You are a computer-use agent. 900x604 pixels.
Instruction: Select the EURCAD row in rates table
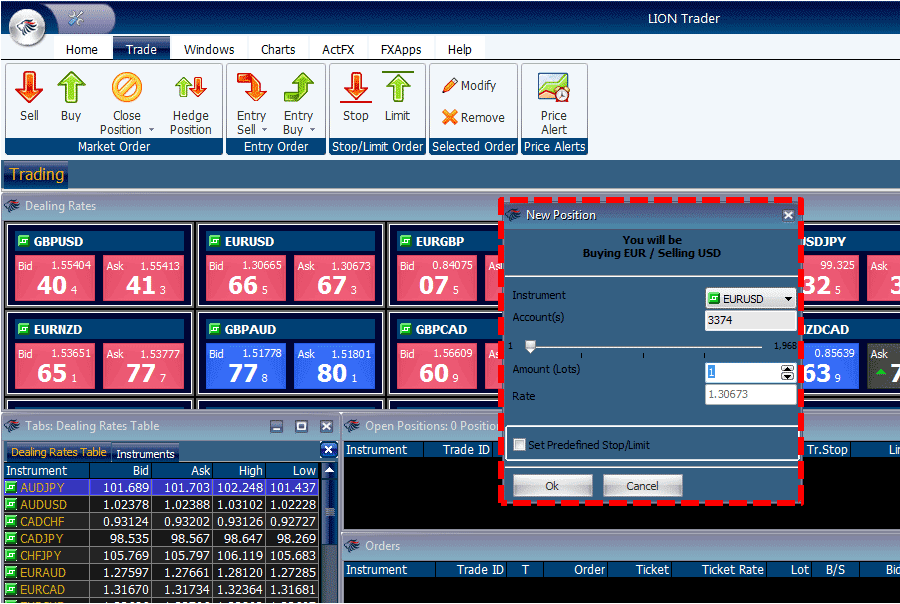(x=161, y=590)
